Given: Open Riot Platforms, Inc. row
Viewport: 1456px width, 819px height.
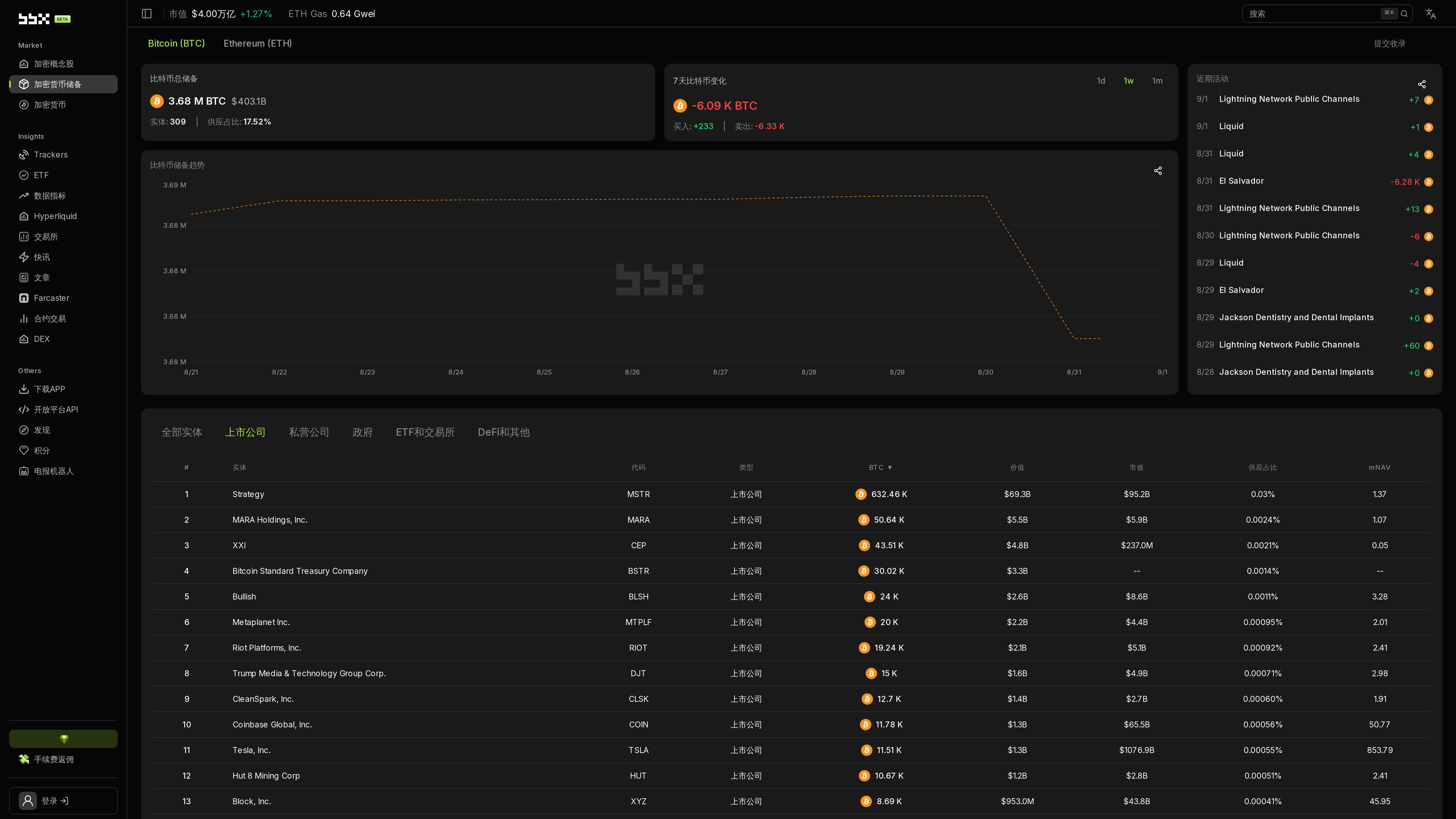Looking at the screenshot, I should pos(791,648).
